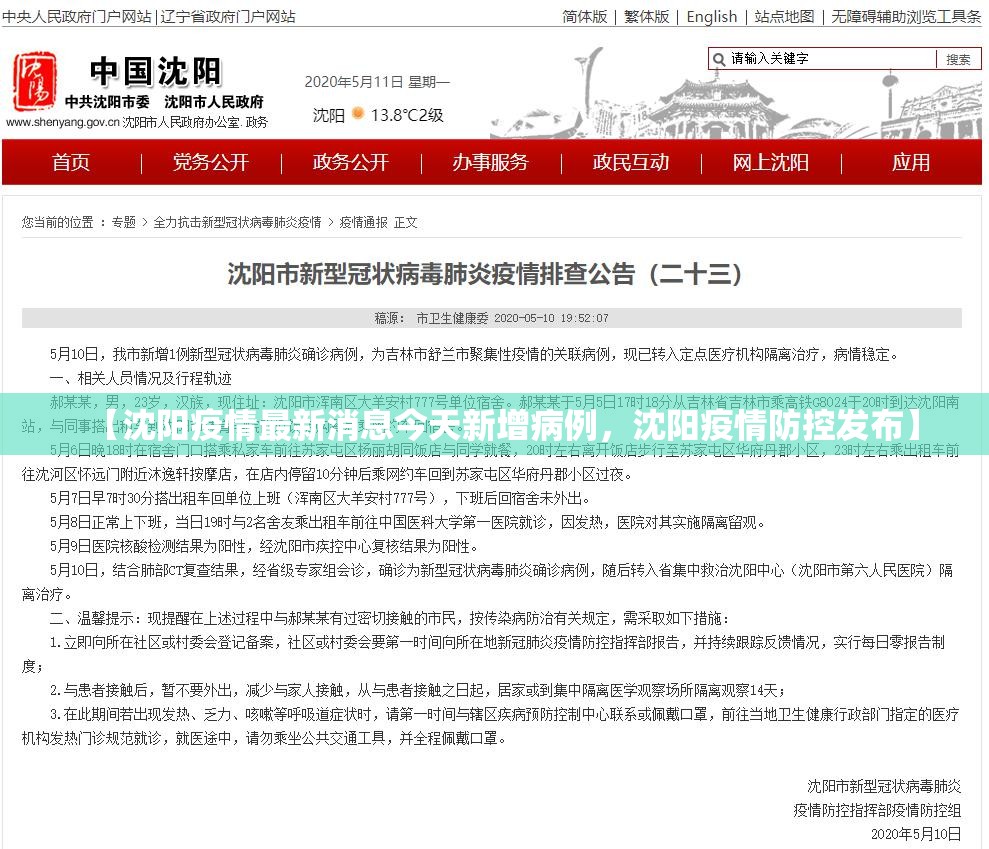
Task: Click the heading 一、相关人员情况及行程轨迹
Action: (x=141, y=378)
